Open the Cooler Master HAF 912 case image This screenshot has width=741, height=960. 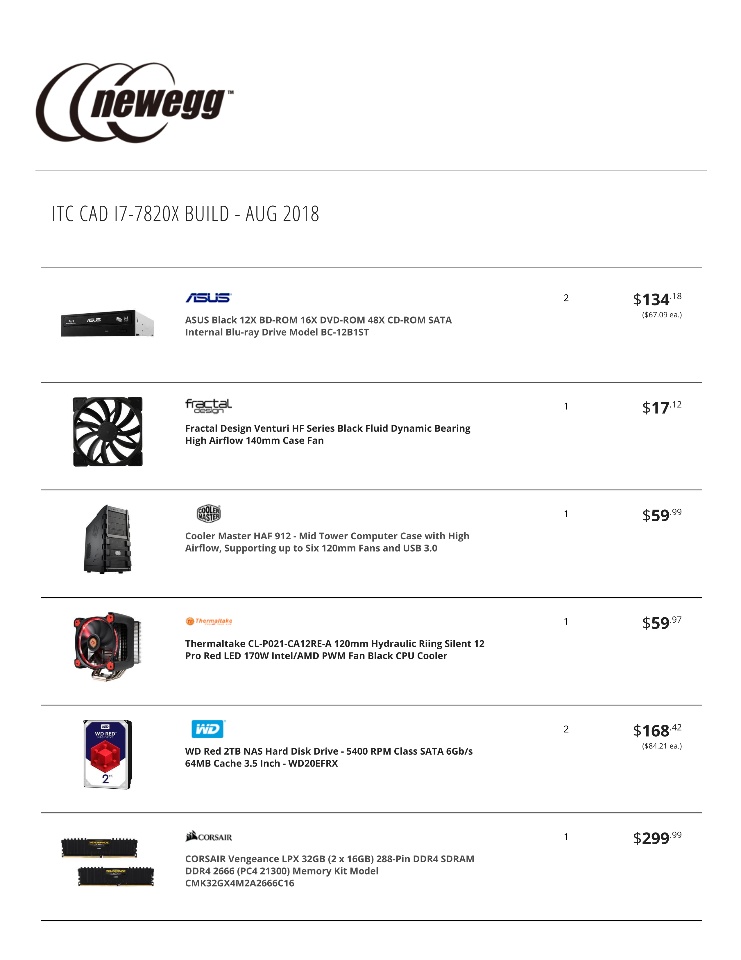[x=107, y=539]
